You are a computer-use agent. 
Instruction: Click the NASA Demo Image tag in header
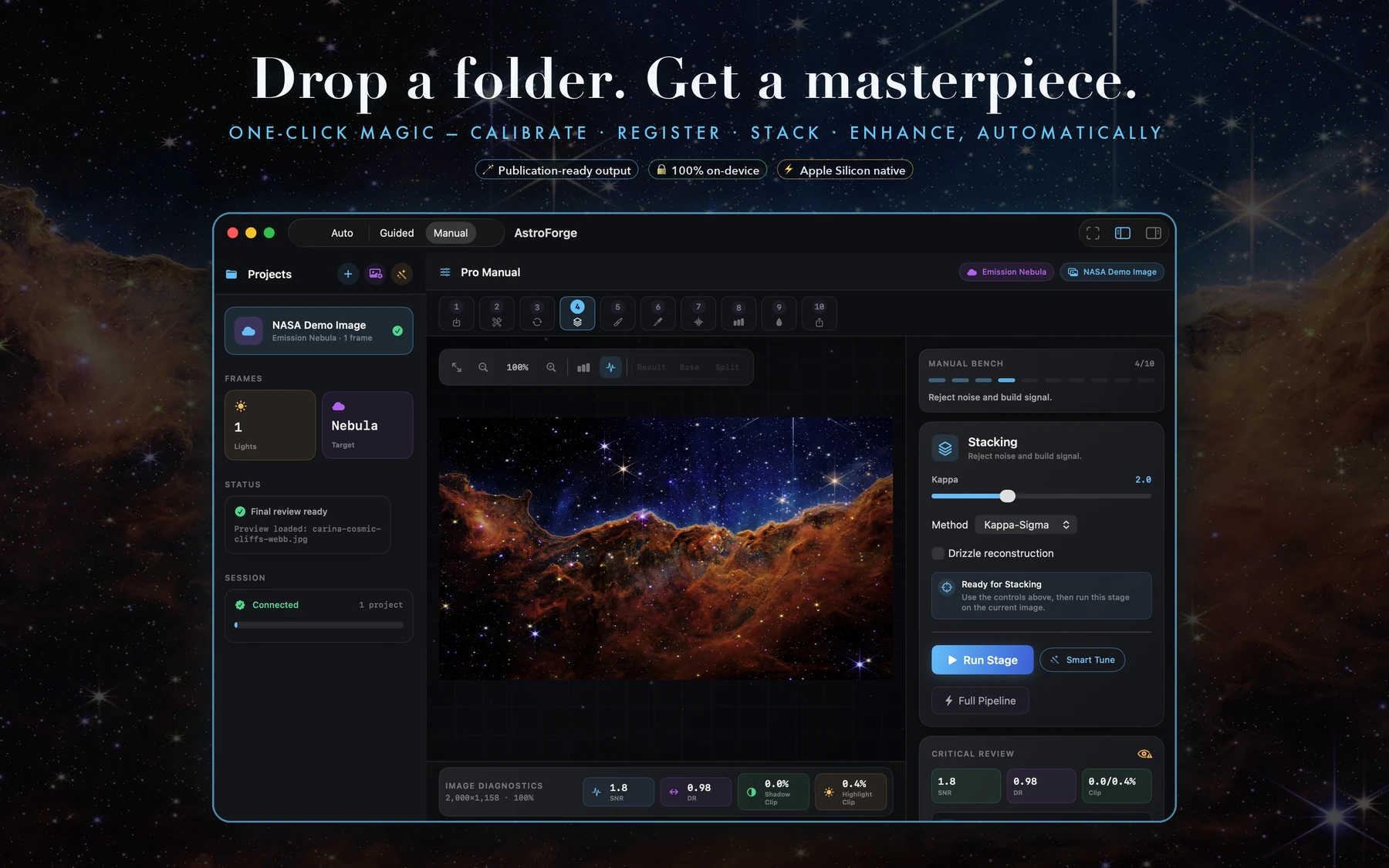point(1112,272)
